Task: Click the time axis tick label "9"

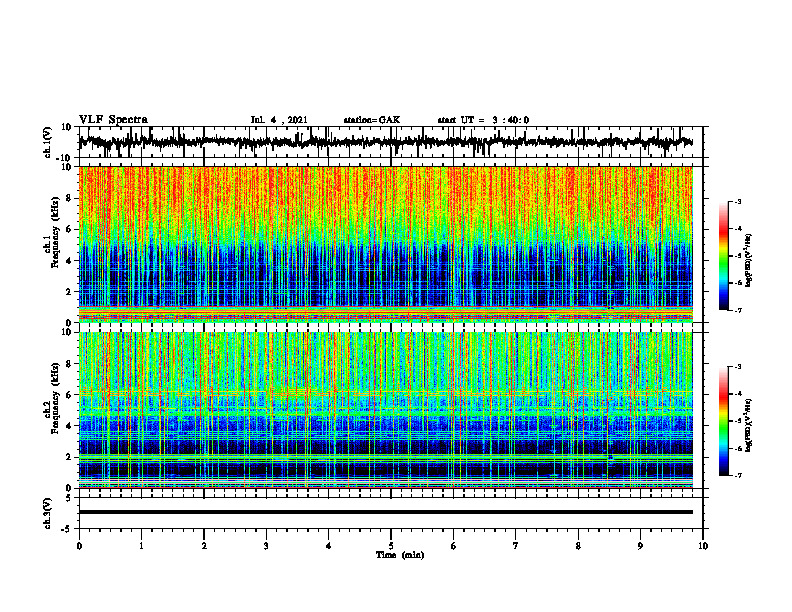Action: click(x=640, y=546)
